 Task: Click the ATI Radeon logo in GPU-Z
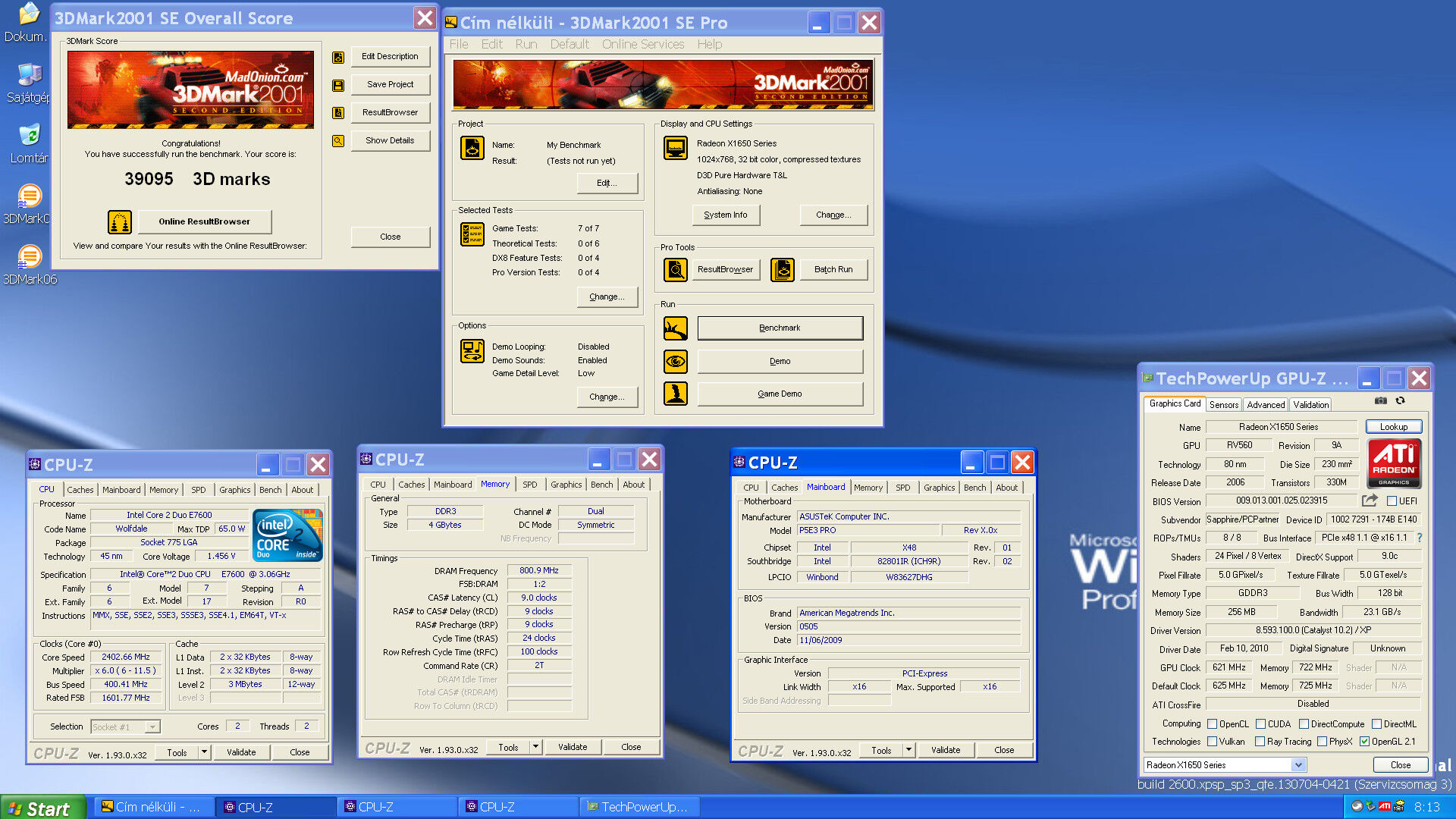1394,463
